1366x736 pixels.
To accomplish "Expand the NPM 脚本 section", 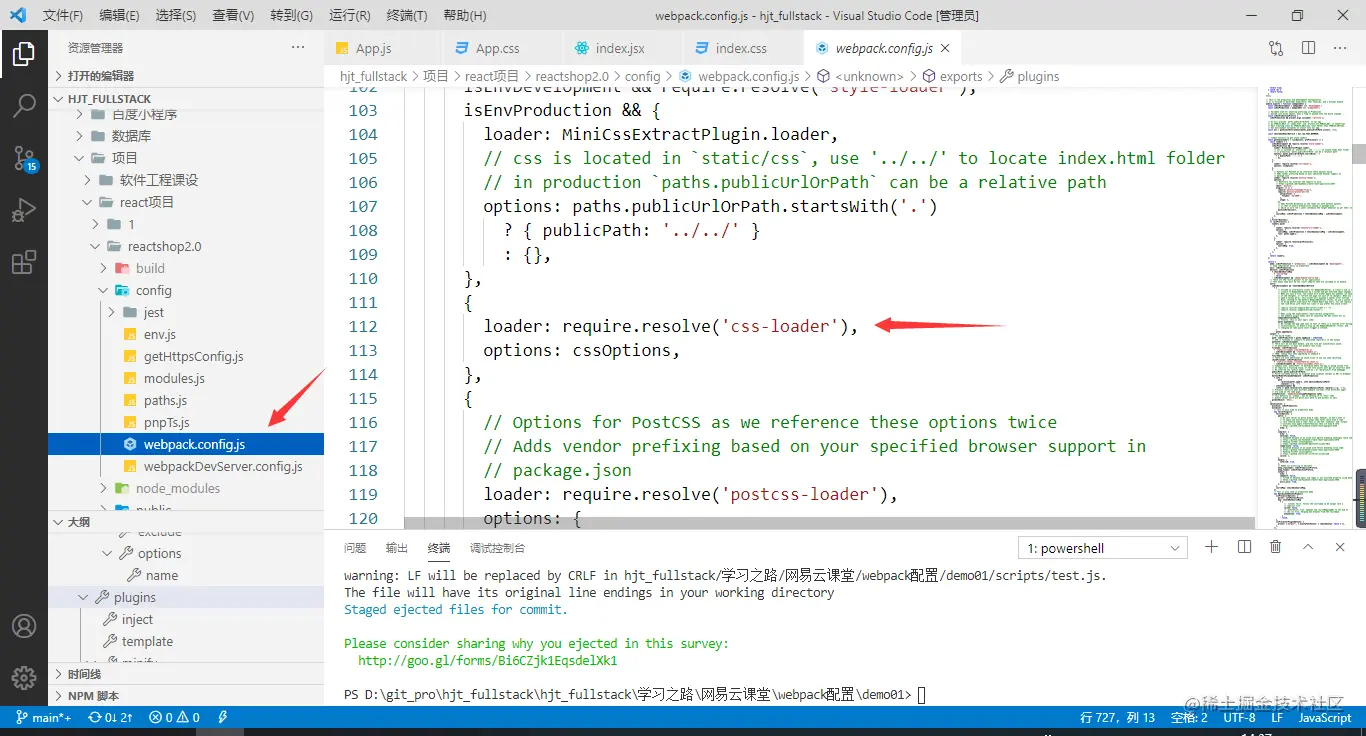I will click(x=186, y=696).
